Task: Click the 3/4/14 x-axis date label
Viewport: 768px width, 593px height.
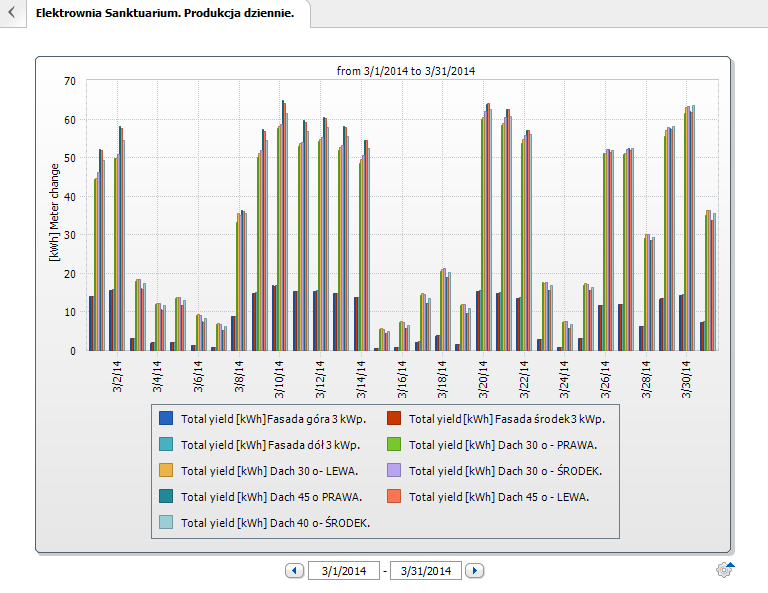Action: [157, 377]
